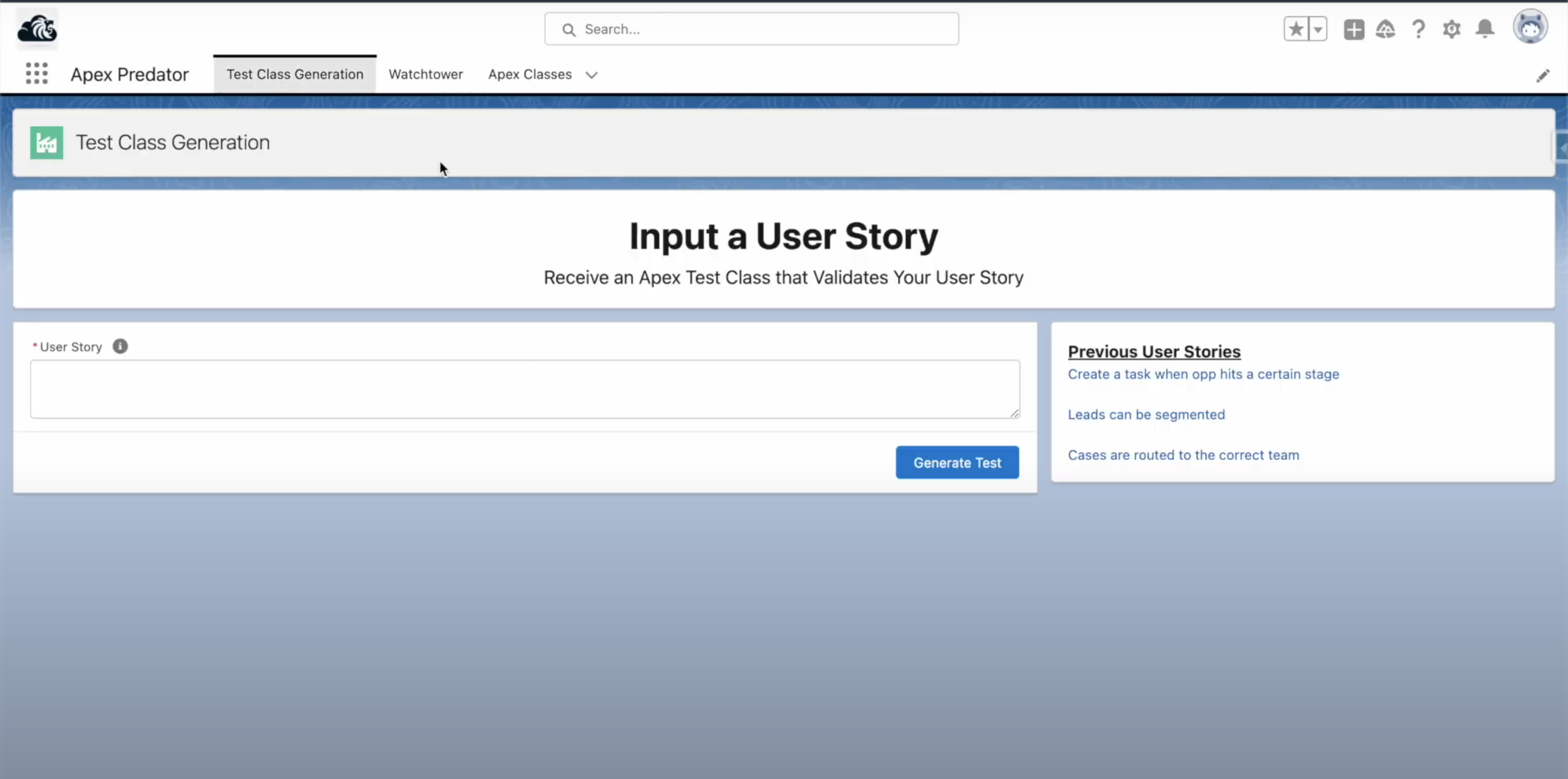The height and width of the screenshot is (779, 1568).
Task: Open the App Launcher grid icon
Action: [x=36, y=74]
